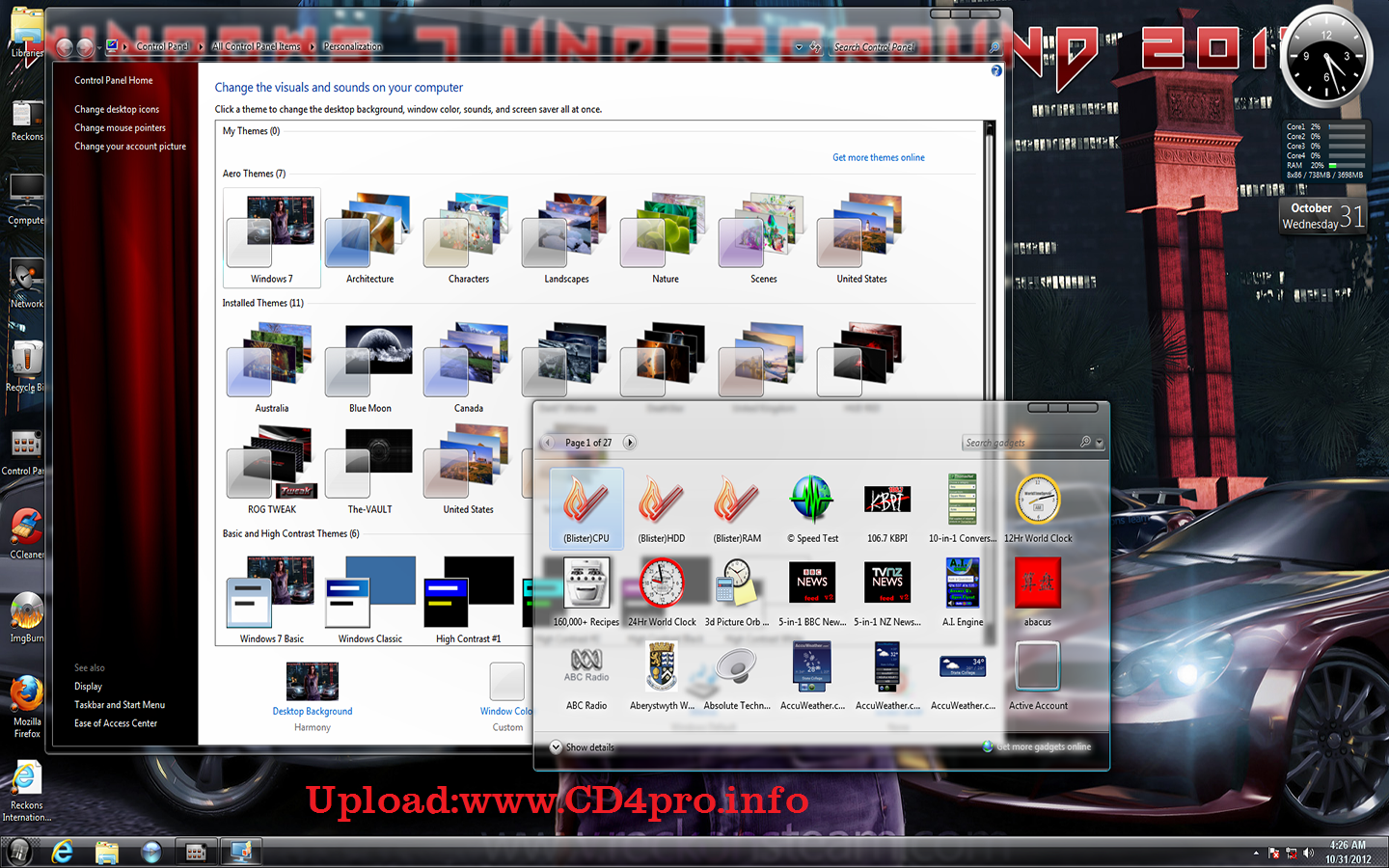Apply the High Contrast #1 theme
The image size is (1389, 868).
click(469, 599)
